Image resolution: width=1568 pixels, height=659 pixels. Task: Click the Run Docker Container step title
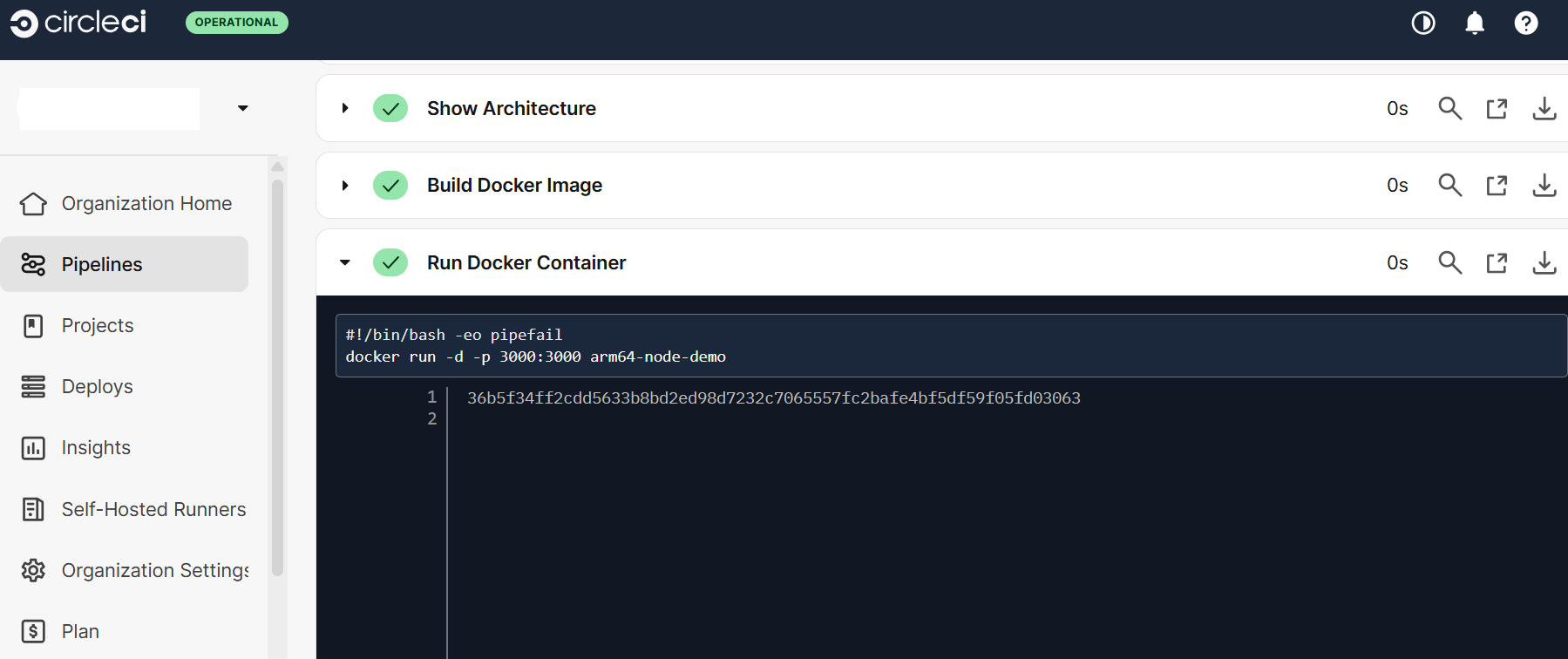[x=526, y=262]
